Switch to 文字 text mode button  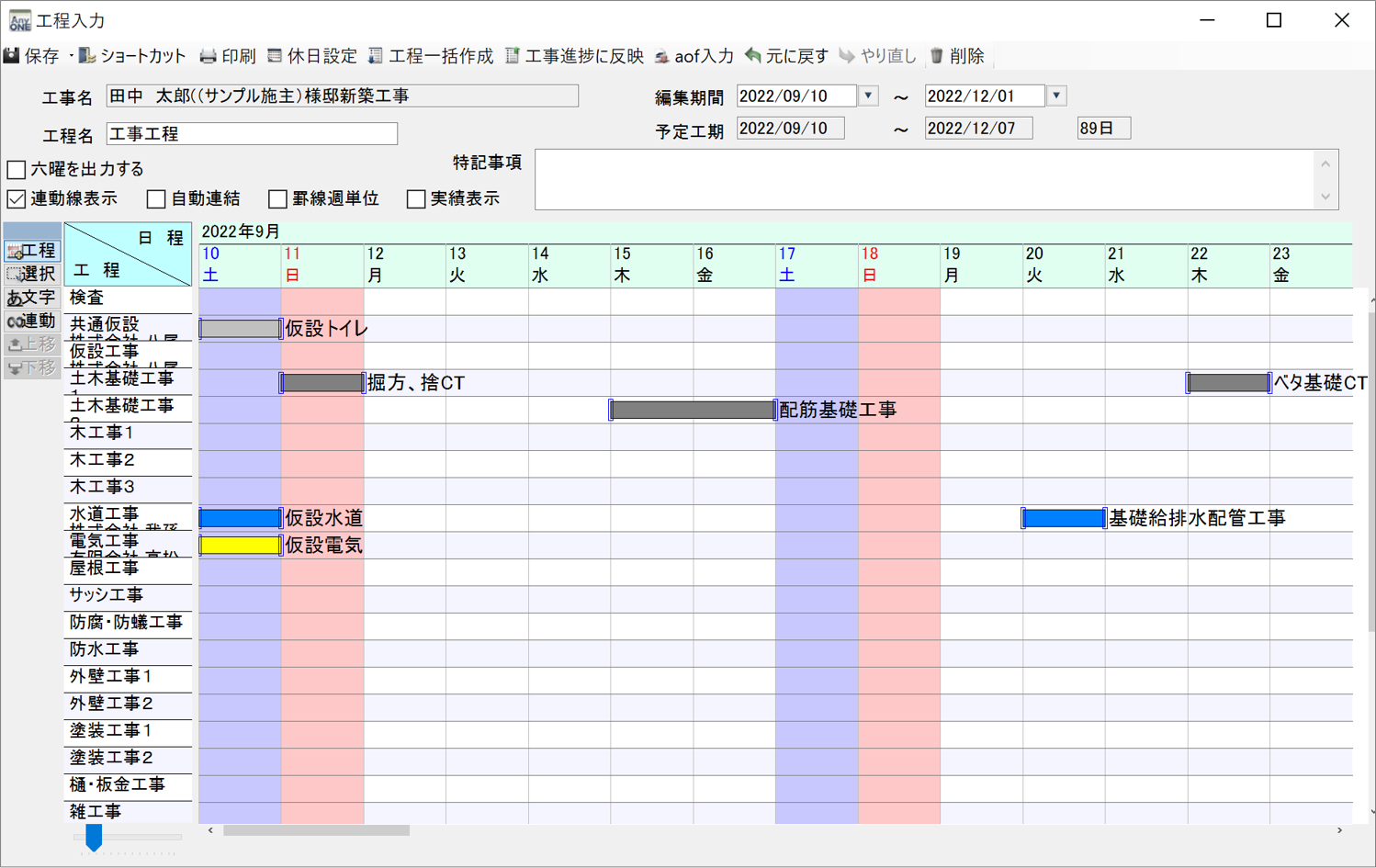click(x=32, y=298)
